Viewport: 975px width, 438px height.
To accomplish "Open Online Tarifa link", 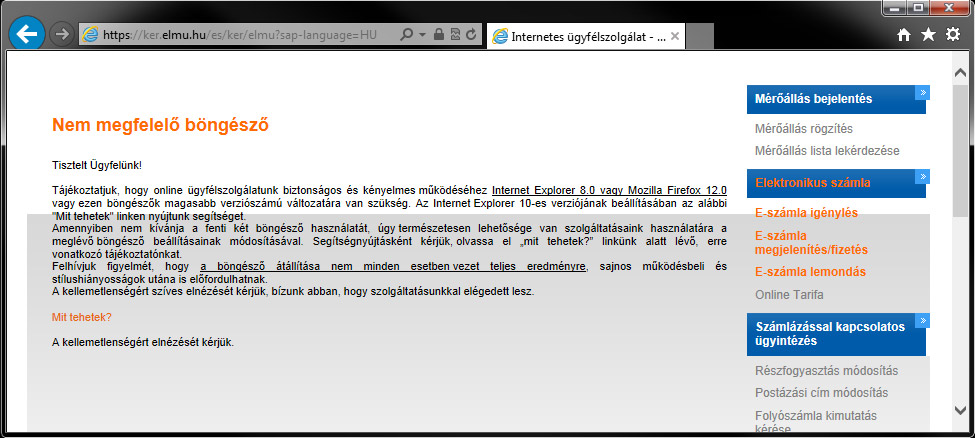I will [789, 294].
